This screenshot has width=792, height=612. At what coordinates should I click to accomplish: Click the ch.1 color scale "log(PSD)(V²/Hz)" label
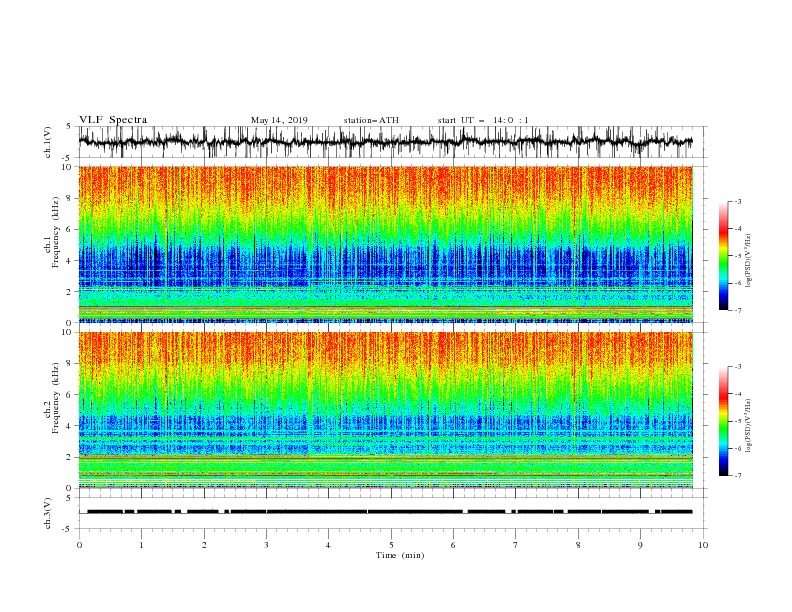(749, 261)
